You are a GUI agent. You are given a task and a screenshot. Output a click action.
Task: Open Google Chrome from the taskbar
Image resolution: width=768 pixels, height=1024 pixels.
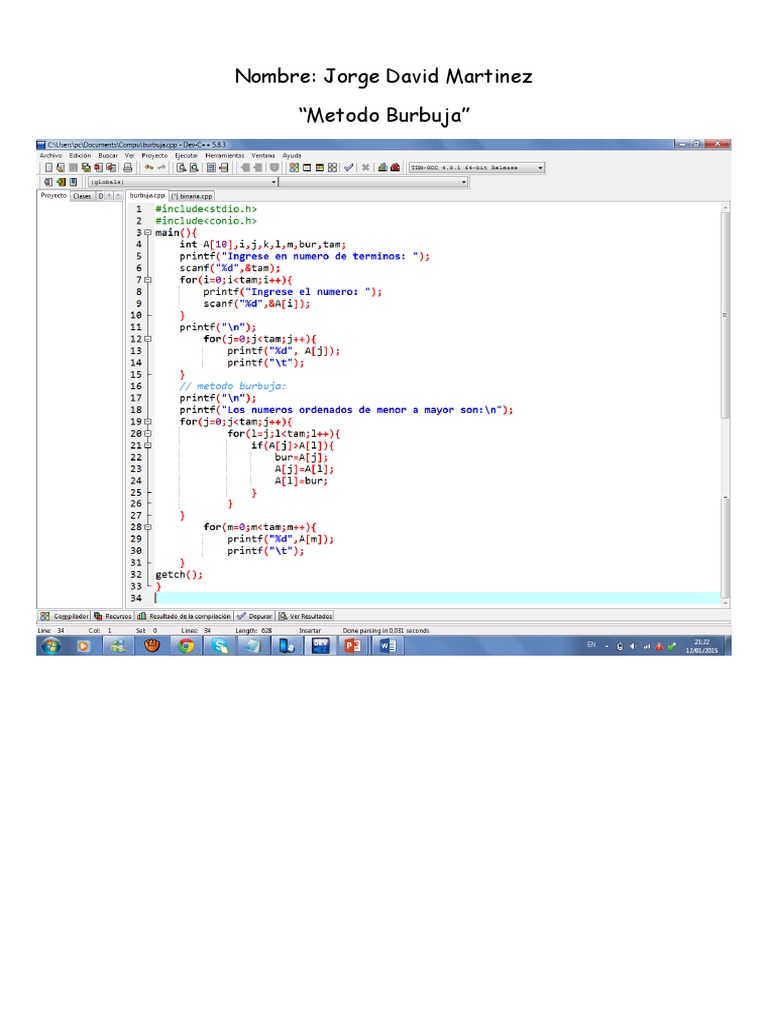(x=186, y=646)
